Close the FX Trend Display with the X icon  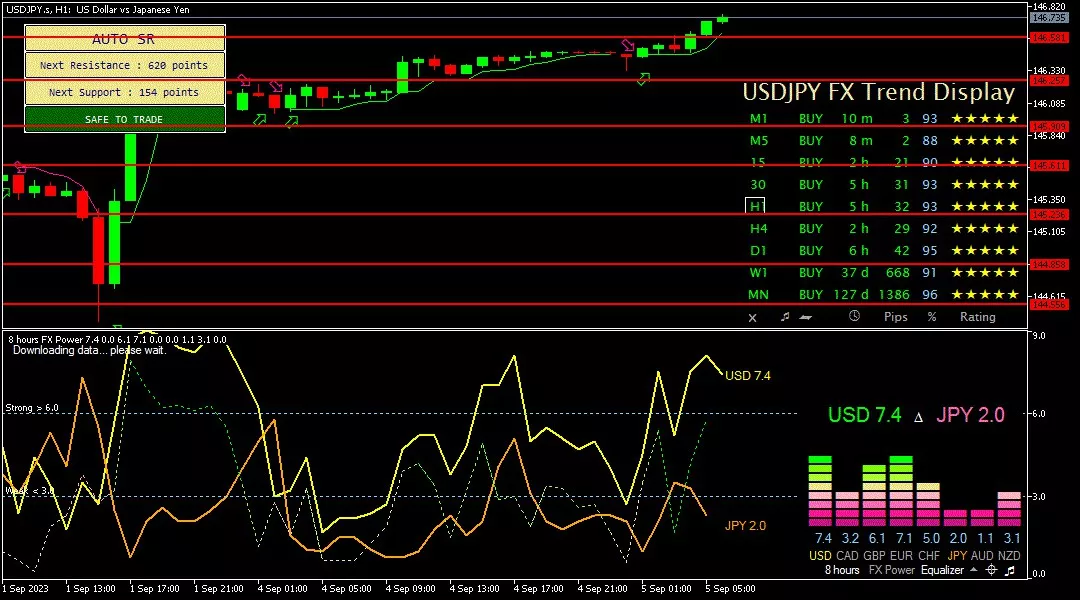point(752,318)
